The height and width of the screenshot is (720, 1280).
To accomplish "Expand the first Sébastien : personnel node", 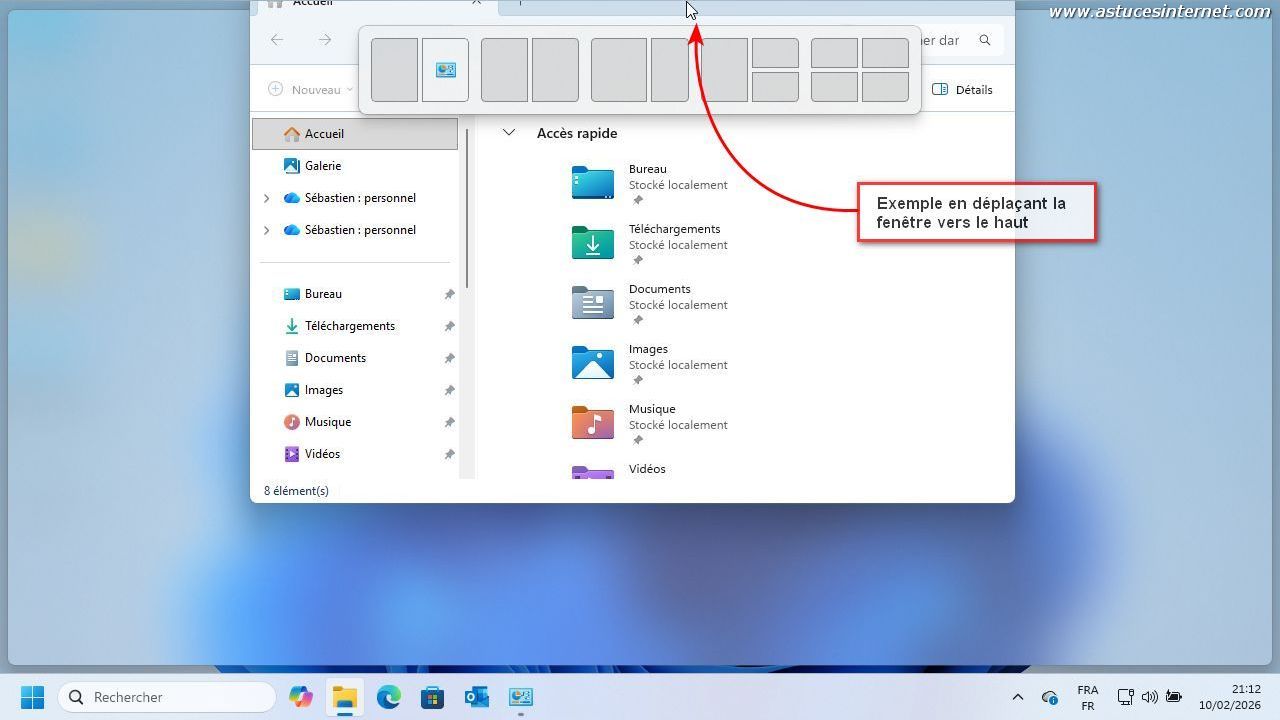I will click(x=266, y=198).
